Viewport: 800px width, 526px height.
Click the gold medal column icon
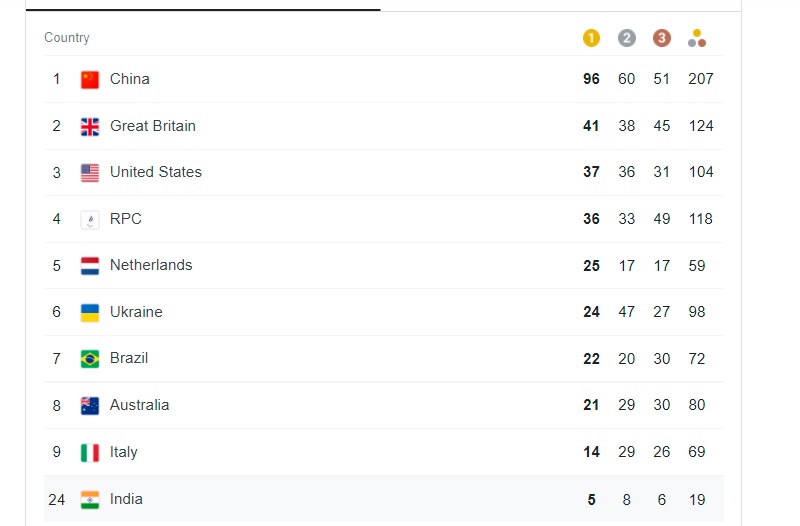tap(591, 38)
